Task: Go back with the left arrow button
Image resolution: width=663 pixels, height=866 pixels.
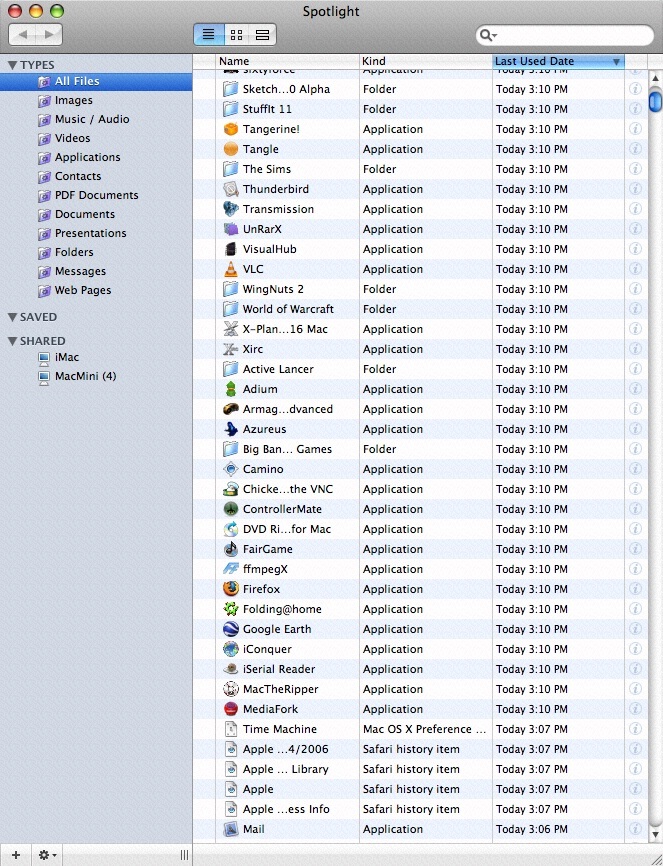Action: coord(23,35)
